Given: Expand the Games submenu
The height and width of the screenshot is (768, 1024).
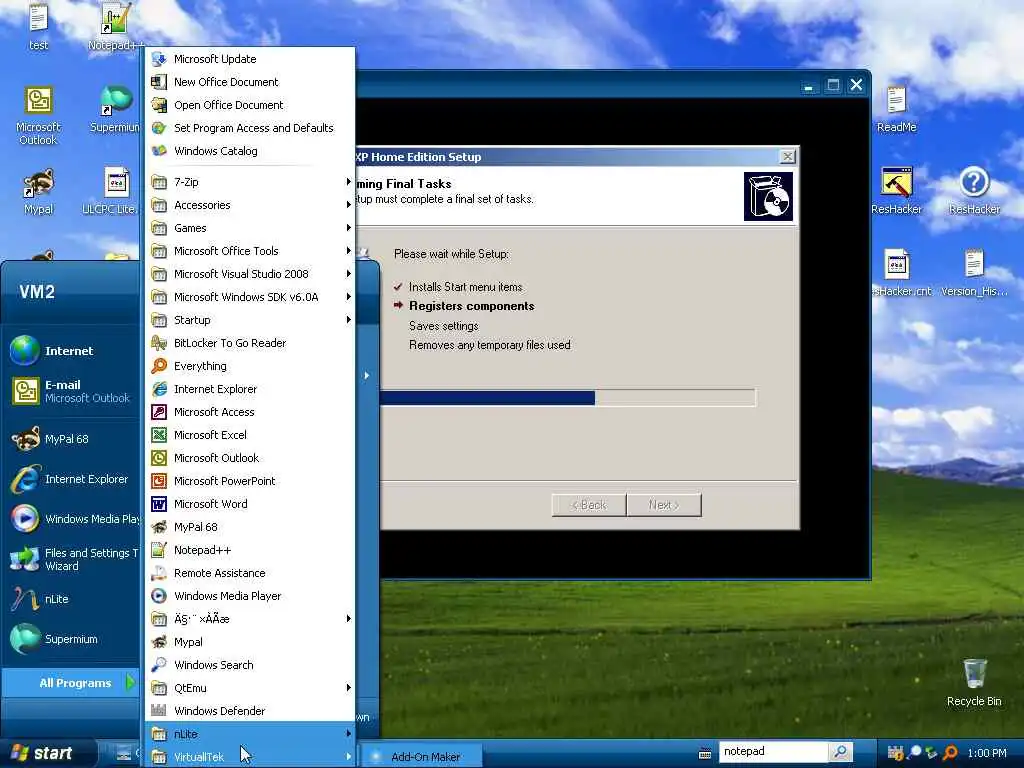Looking at the screenshot, I should [x=250, y=228].
